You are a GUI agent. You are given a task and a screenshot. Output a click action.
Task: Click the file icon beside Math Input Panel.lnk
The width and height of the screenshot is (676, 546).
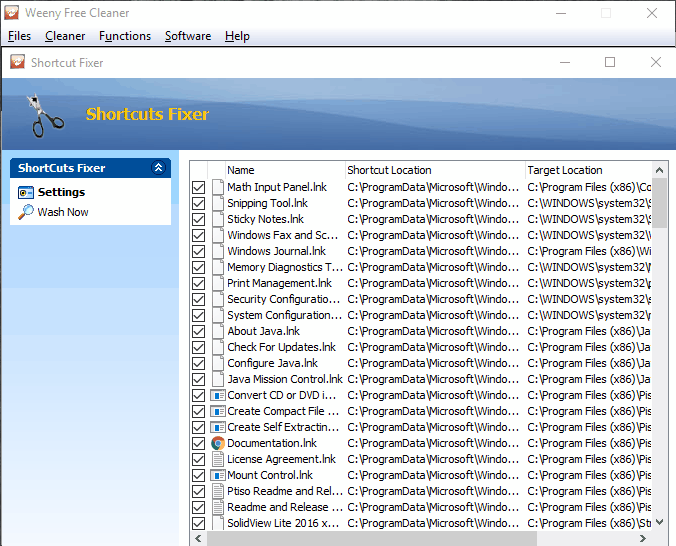tap(218, 187)
